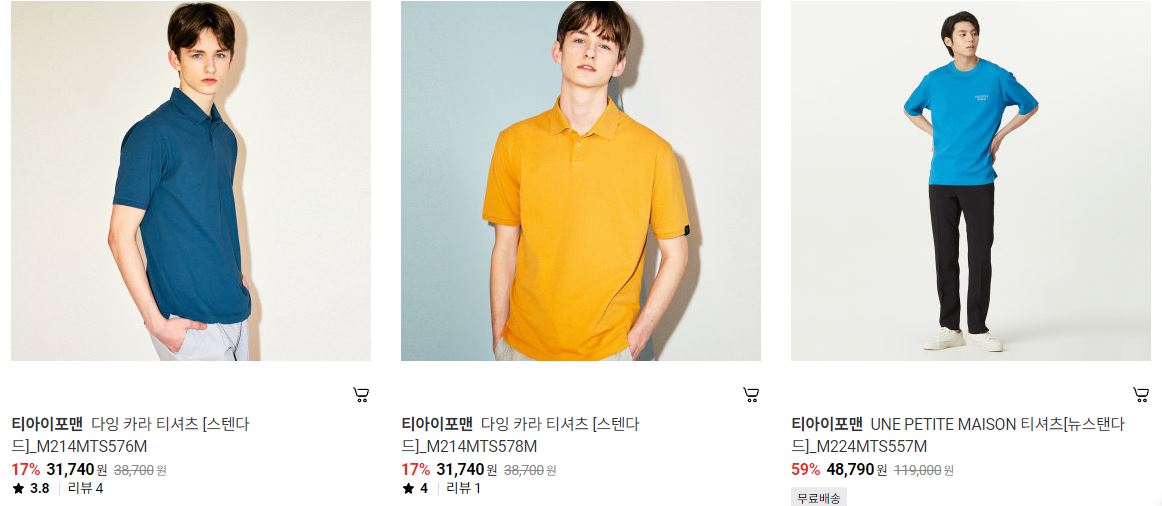1162x506 pixels.
Task: View 리뷰 4 reviews for the navy polo
Action: point(85,488)
